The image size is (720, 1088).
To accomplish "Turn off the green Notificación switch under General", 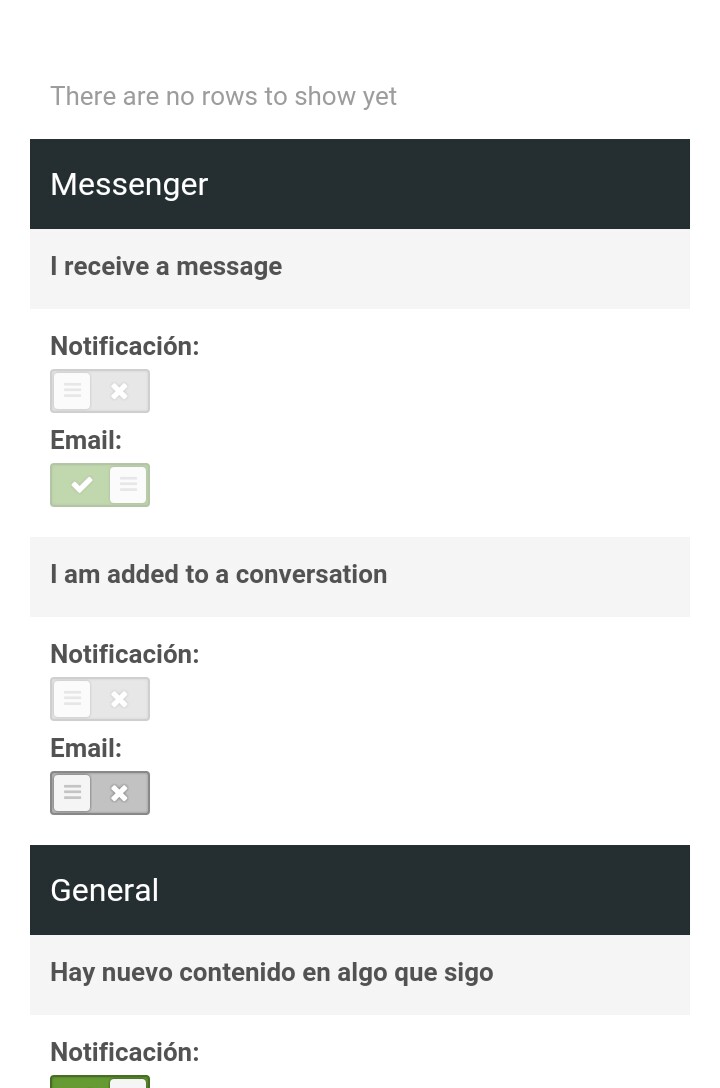I will (100, 1081).
